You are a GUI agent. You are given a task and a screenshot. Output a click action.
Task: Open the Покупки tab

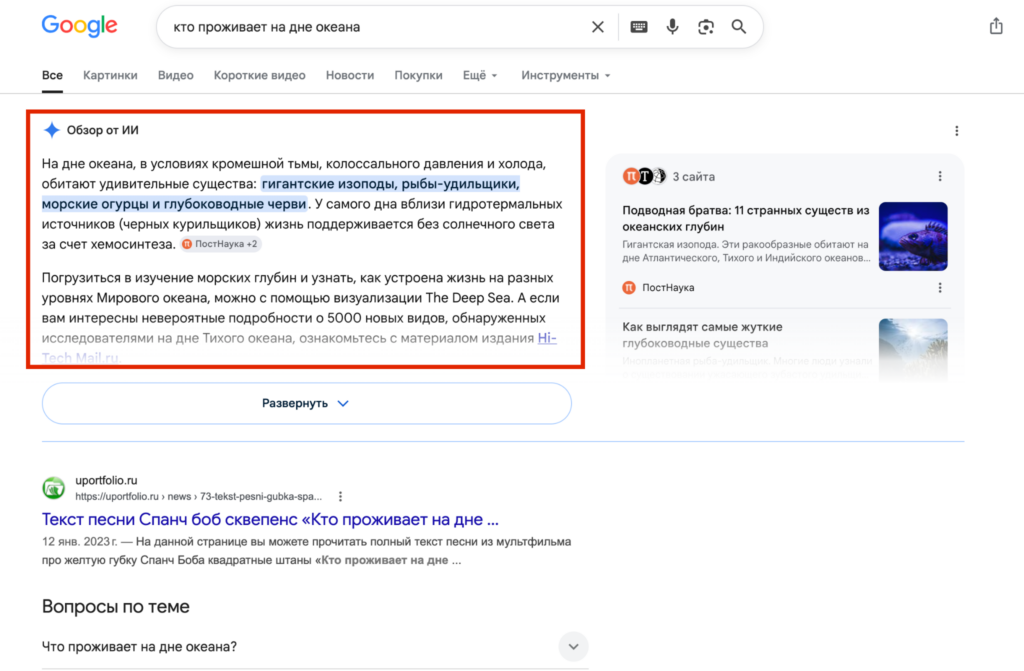[x=419, y=75]
